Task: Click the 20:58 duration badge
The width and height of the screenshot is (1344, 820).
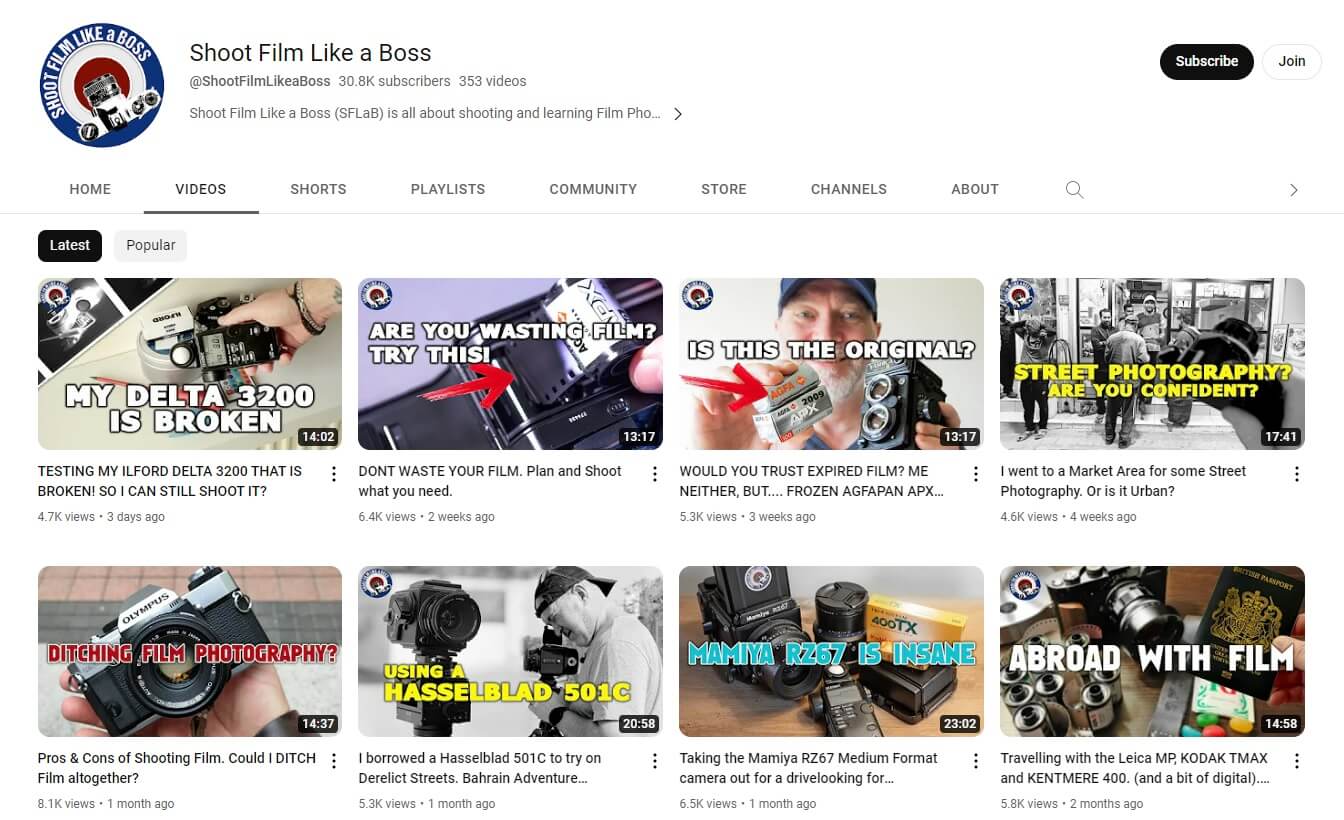Action: (x=638, y=724)
